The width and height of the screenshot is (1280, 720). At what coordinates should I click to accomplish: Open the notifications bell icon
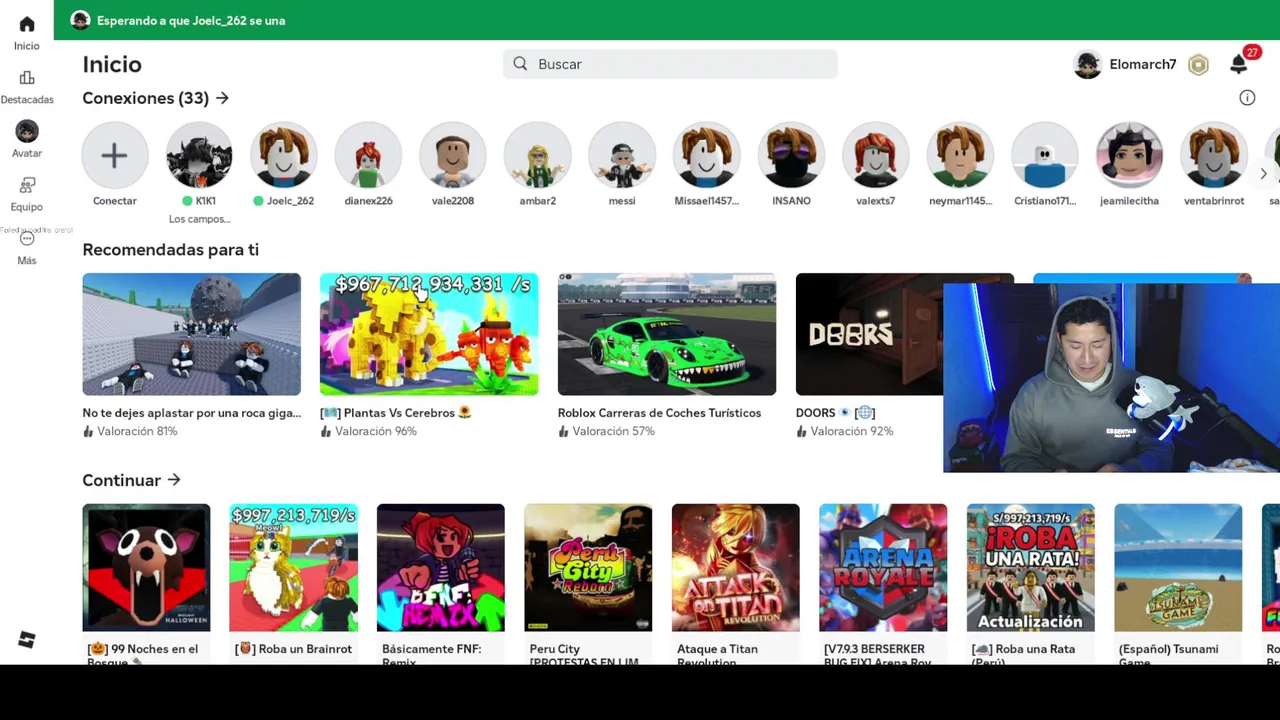pyautogui.click(x=1238, y=65)
